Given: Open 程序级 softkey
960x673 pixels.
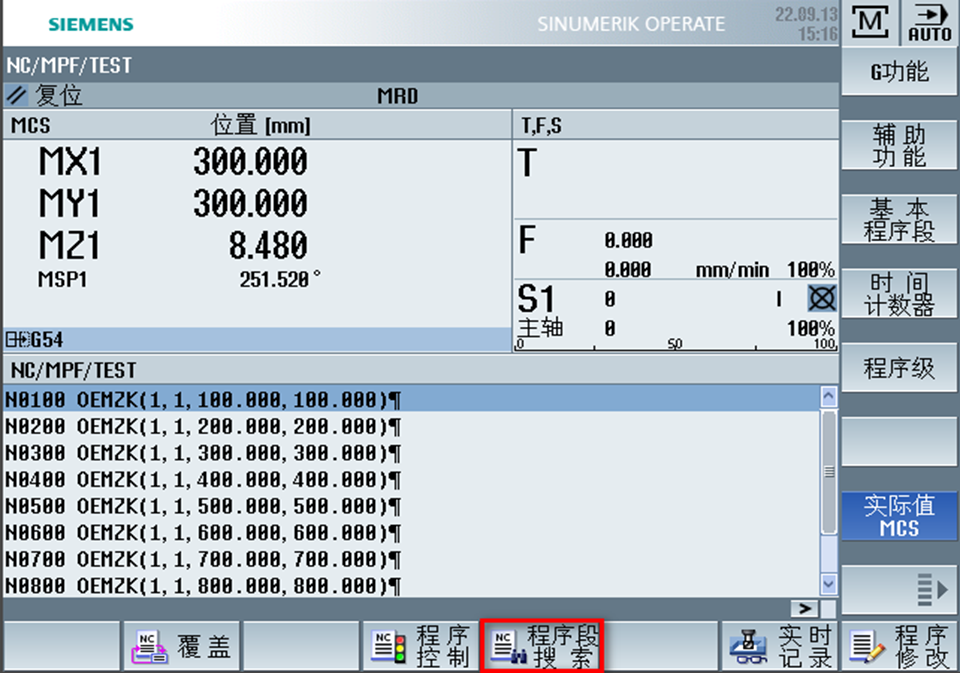Looking at the screenshot, I should pos(899,367).
